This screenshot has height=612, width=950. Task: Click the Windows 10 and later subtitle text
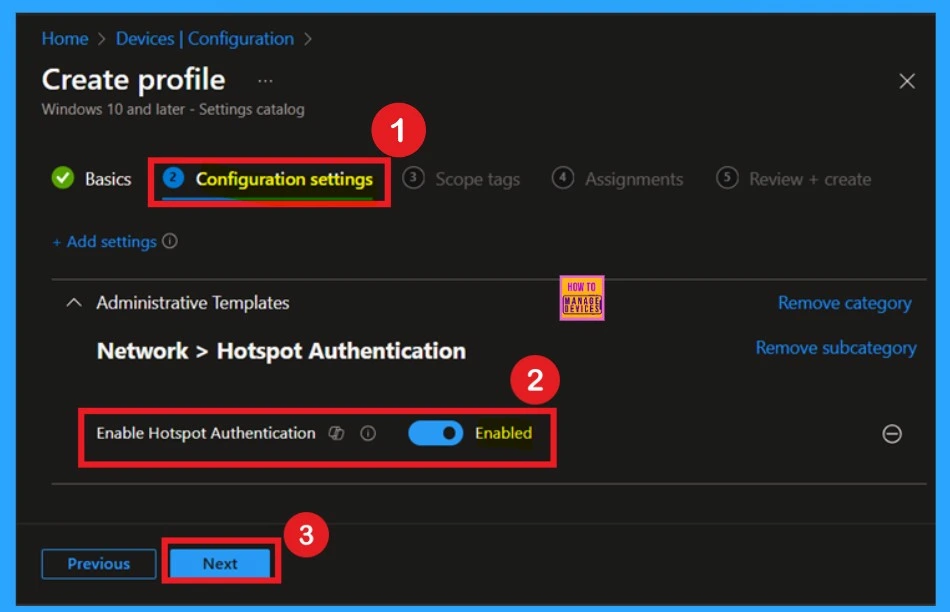tap(173, 110)
